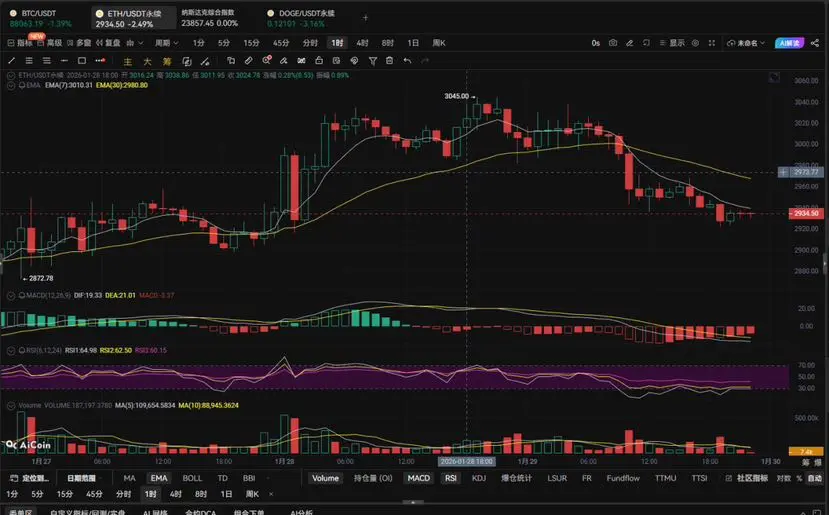Toggle 对数 logarithmic scale
This screenshot has width=829, height=515.
click(784, 478)
